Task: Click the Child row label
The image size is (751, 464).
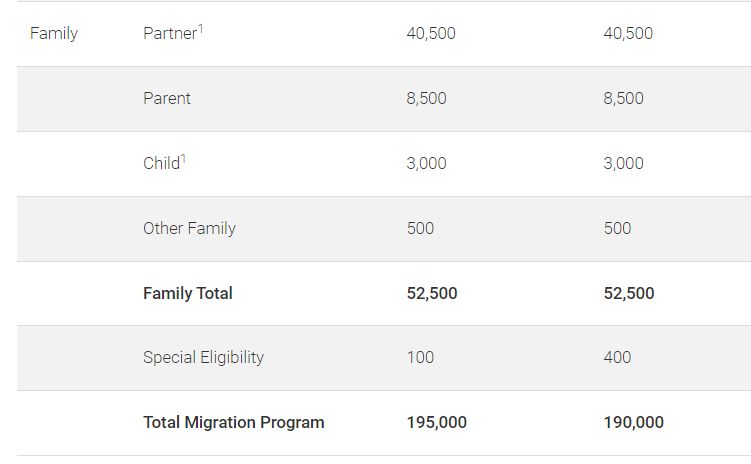Action: (161, 164)
